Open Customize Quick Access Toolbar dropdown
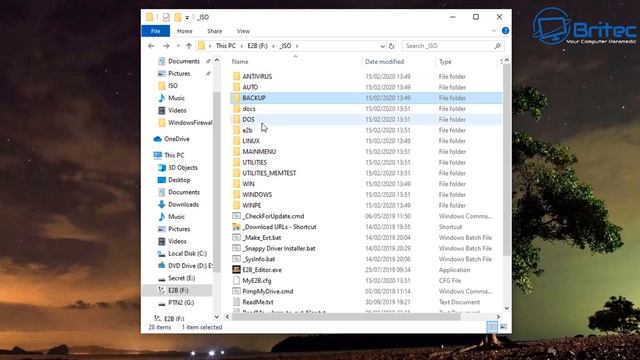 click(x=187, y=18)
